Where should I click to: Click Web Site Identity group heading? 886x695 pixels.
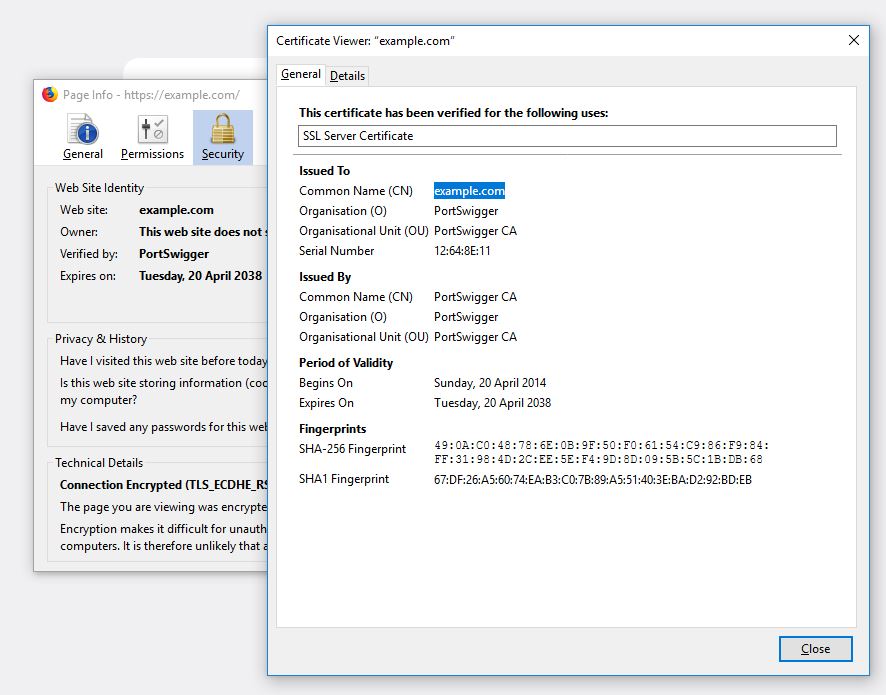[x=99, y=188]
